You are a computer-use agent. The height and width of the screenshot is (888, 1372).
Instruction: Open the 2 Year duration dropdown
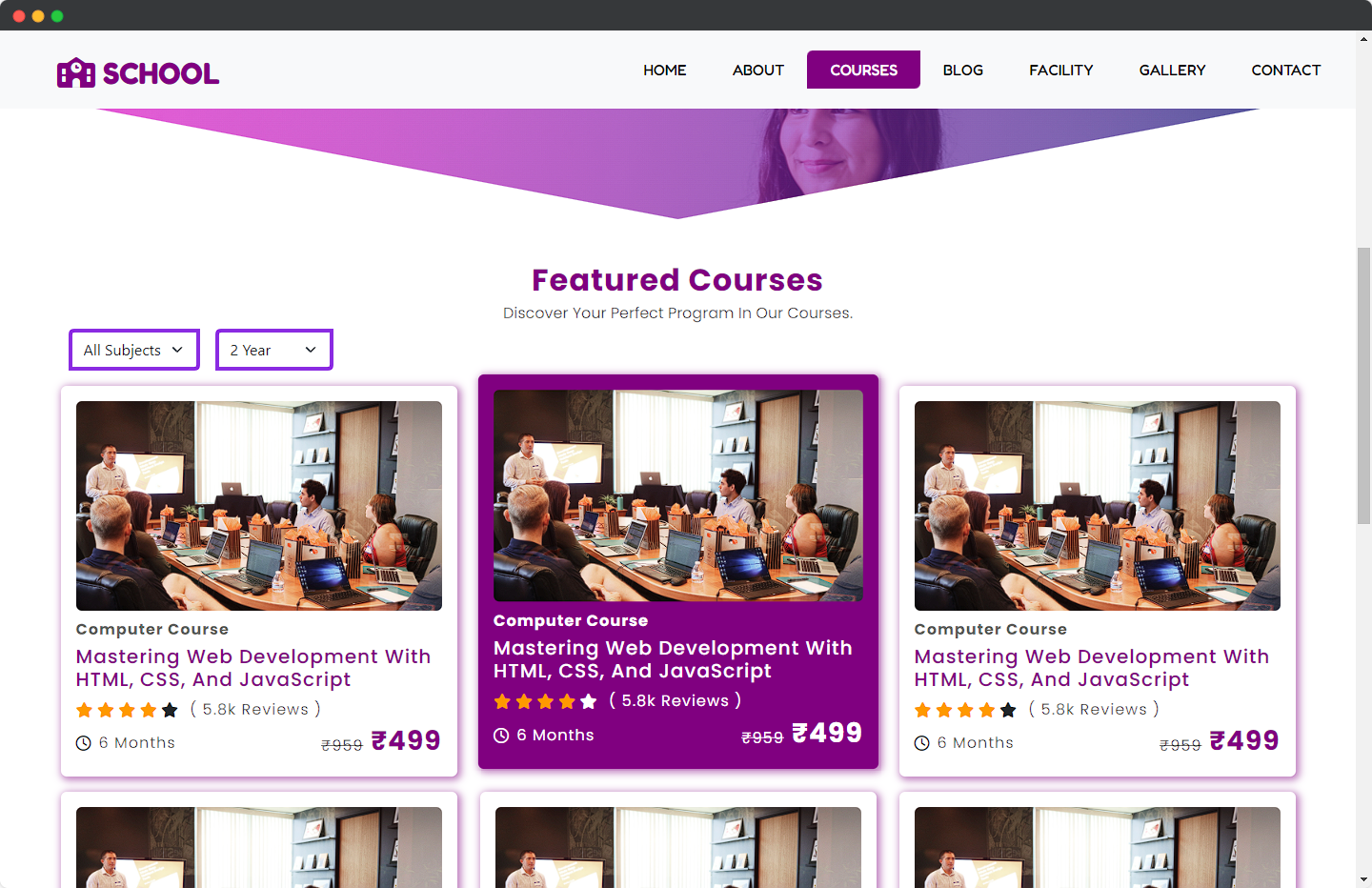274,350
